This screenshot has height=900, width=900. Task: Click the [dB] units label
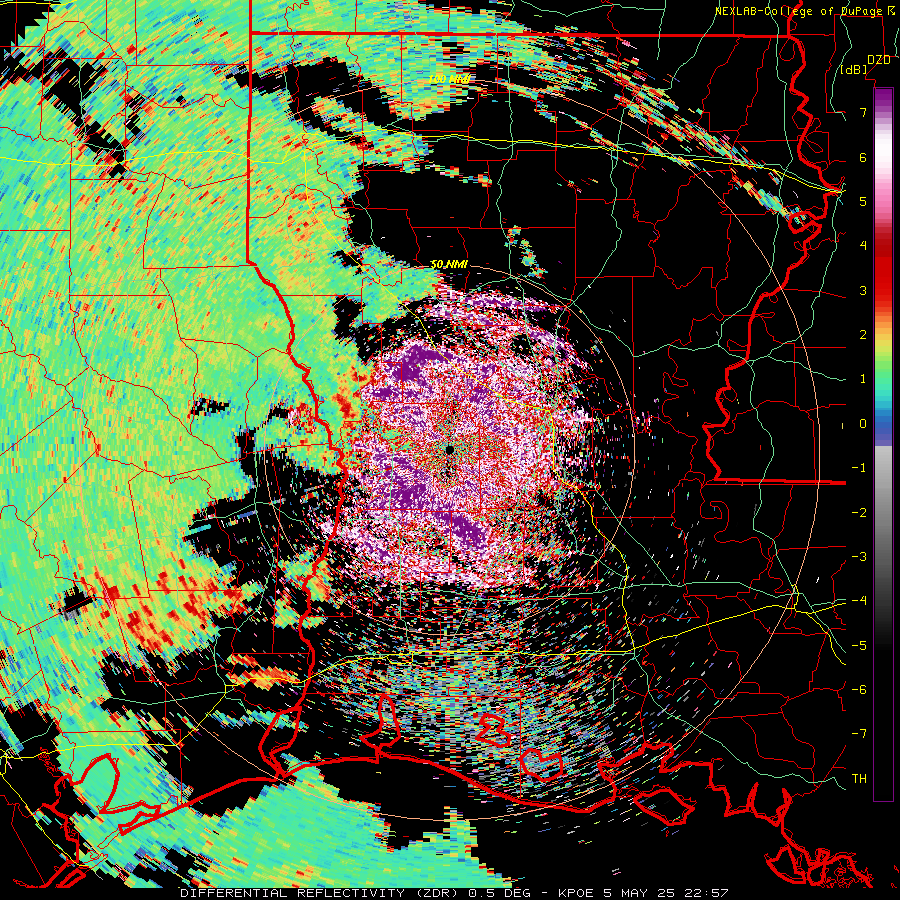854,69
